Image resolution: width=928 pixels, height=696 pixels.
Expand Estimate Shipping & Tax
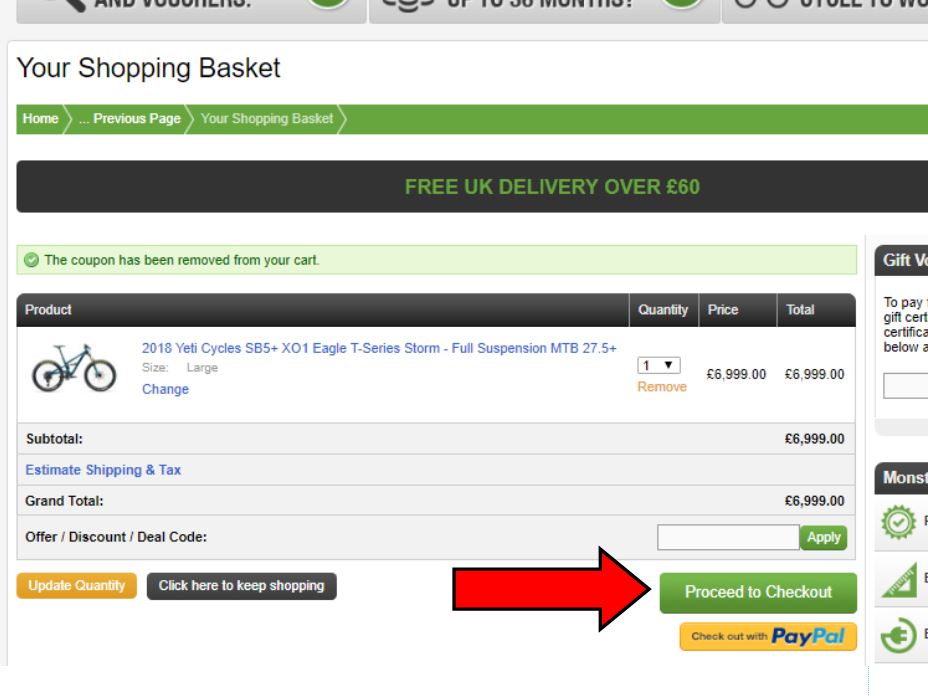pos(103,470)
